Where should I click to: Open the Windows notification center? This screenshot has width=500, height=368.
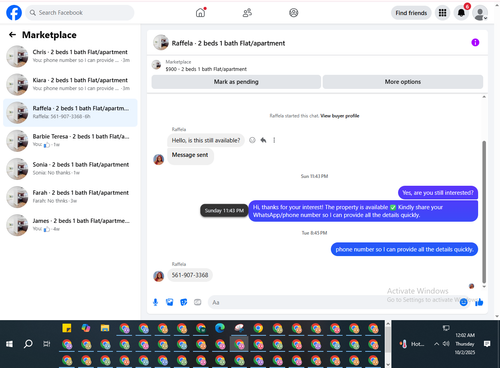[x=487, y=344]
